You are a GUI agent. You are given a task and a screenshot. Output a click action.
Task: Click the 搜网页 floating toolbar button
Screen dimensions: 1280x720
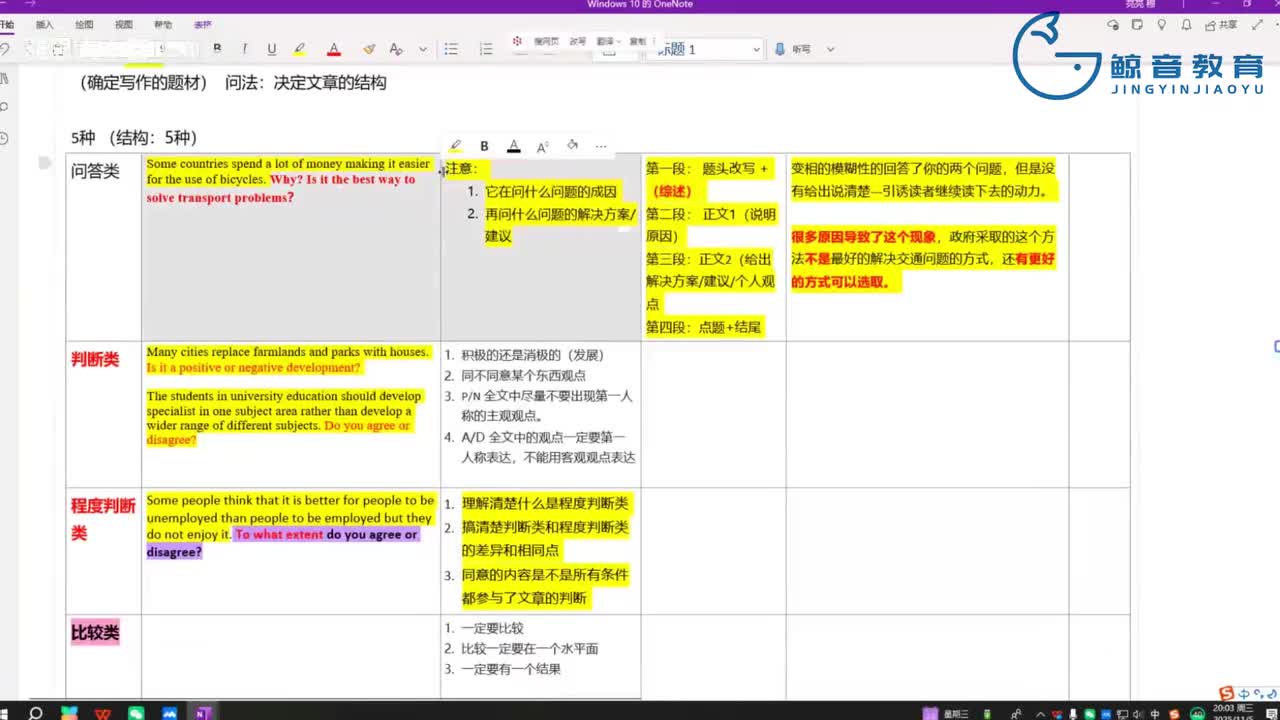547,42
